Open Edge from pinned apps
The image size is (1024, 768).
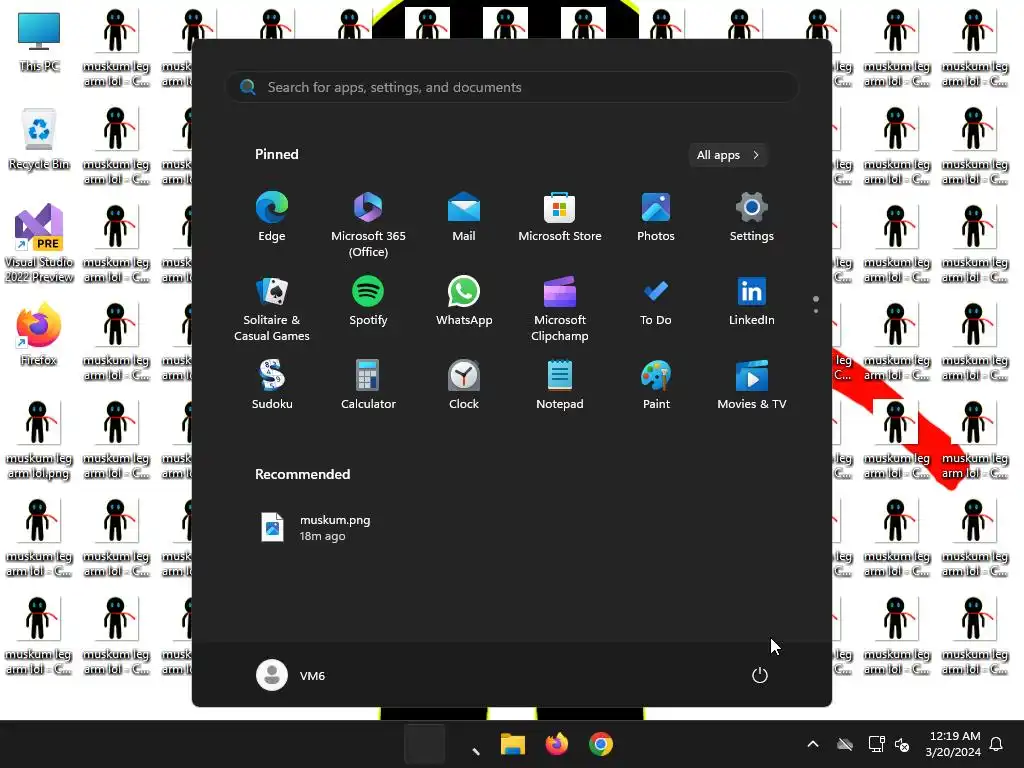click(x=272, y=217)
